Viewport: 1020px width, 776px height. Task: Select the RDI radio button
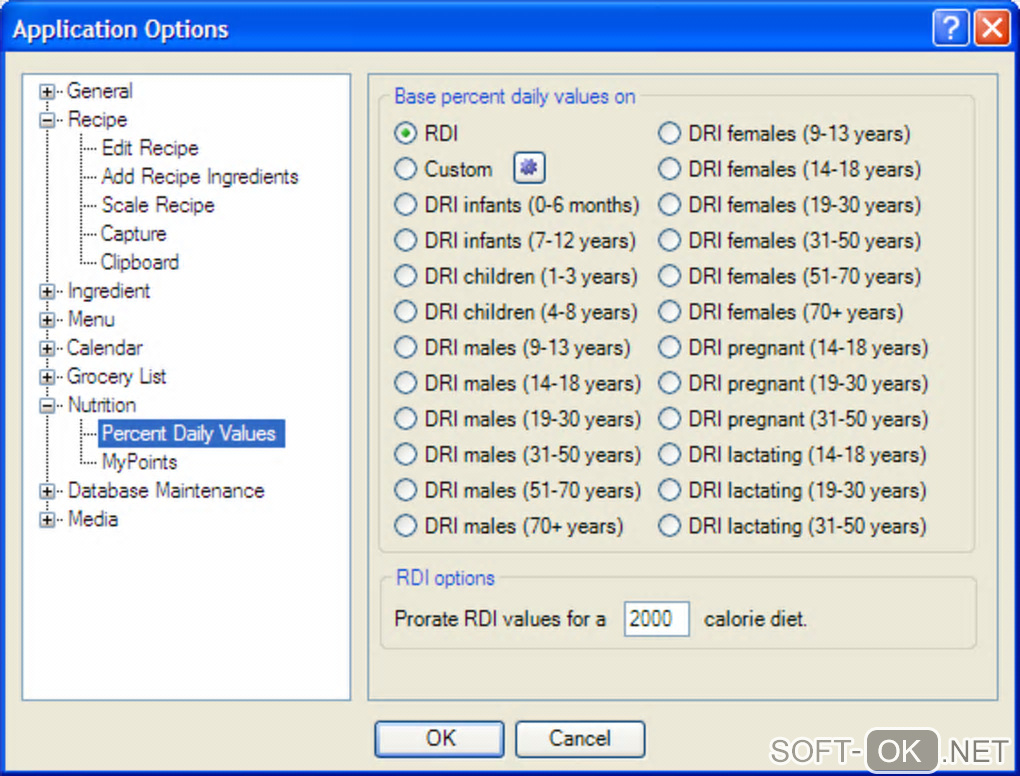(406, 133)
